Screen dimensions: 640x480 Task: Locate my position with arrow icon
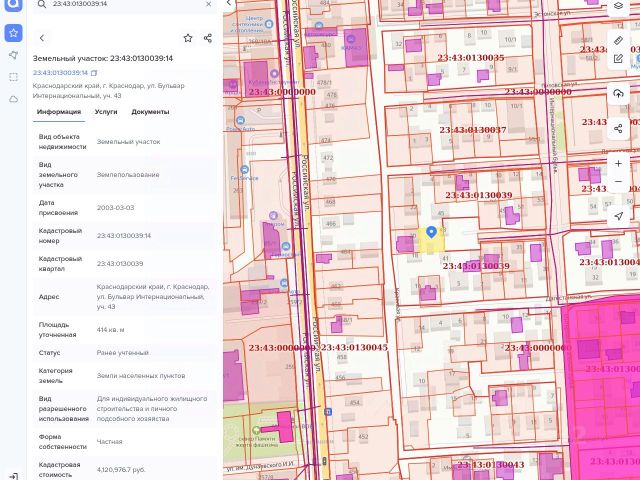619,216
